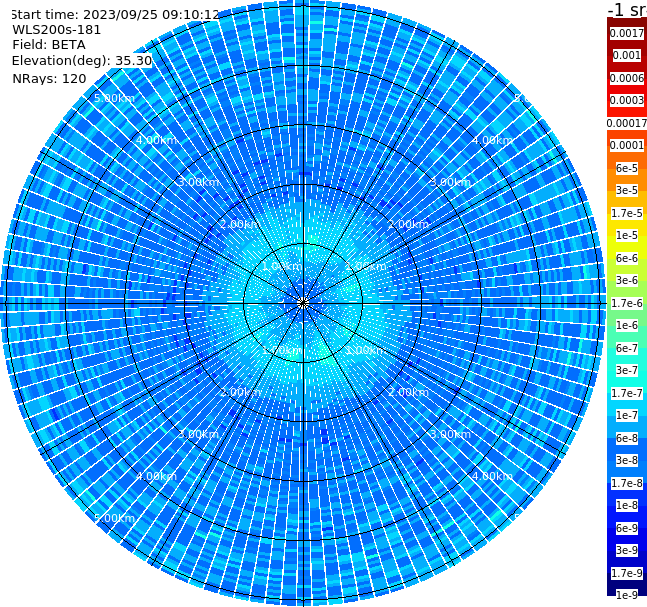Pick the 1e-8 colorbar label

[x=627, y=505]
